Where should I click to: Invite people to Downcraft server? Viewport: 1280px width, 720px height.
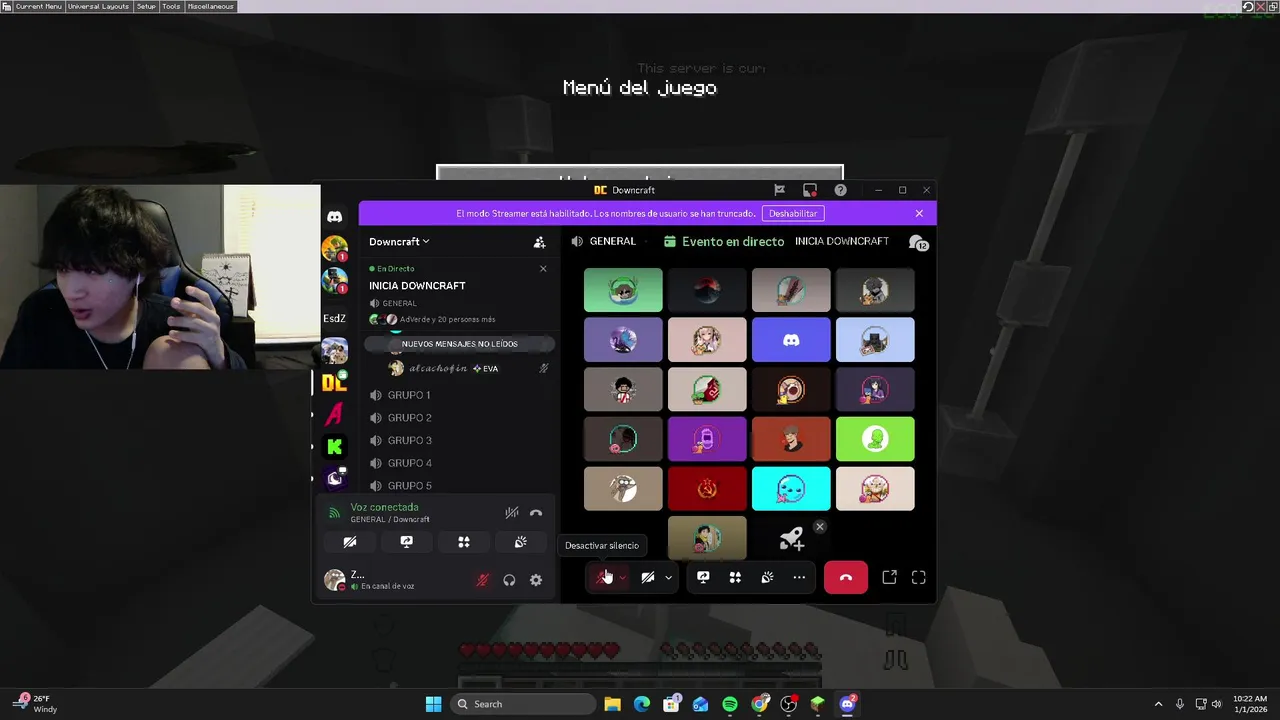tap(539, 242)
